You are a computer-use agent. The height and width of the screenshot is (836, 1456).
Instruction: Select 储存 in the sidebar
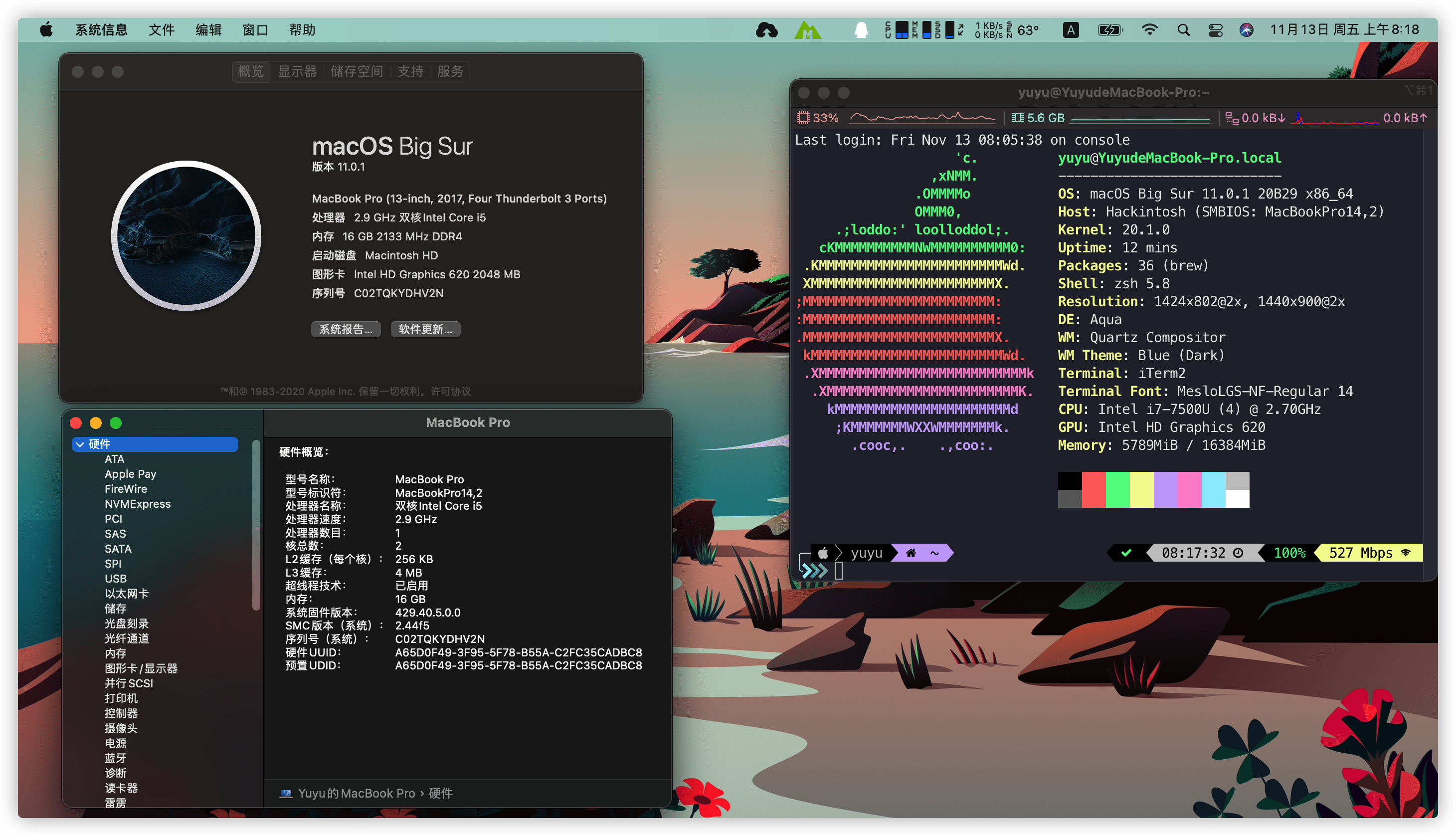[115, 608]
